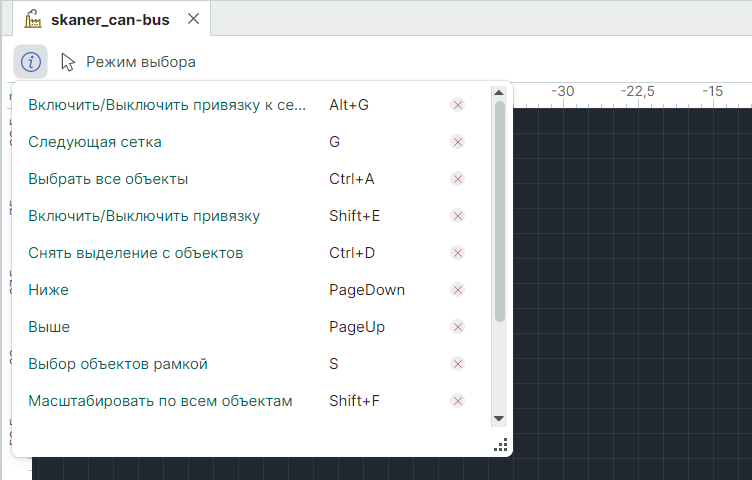Remove the PageDown shortcut for Ниже

point(458,290)
